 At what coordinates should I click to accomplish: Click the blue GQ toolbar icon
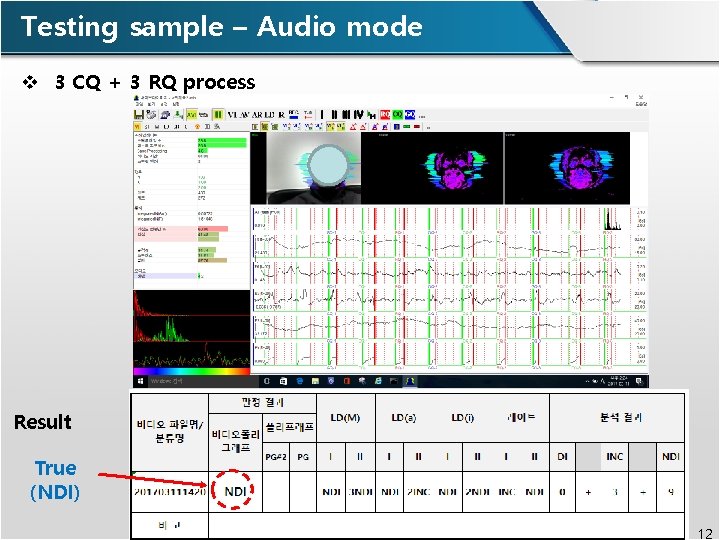click(410, 115)
